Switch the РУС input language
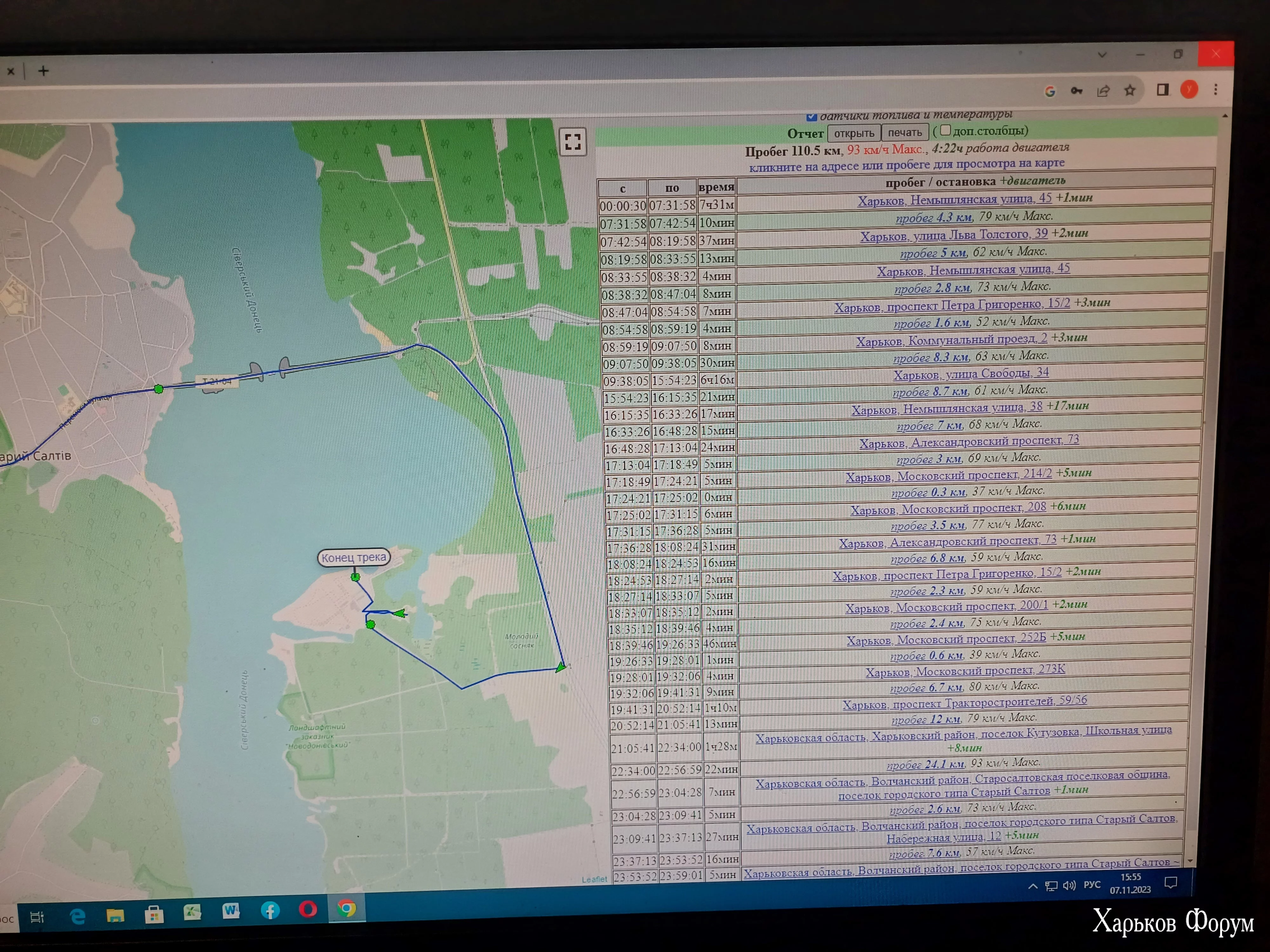Viewport: 1270px width, 952px height. click(1092, 885)
